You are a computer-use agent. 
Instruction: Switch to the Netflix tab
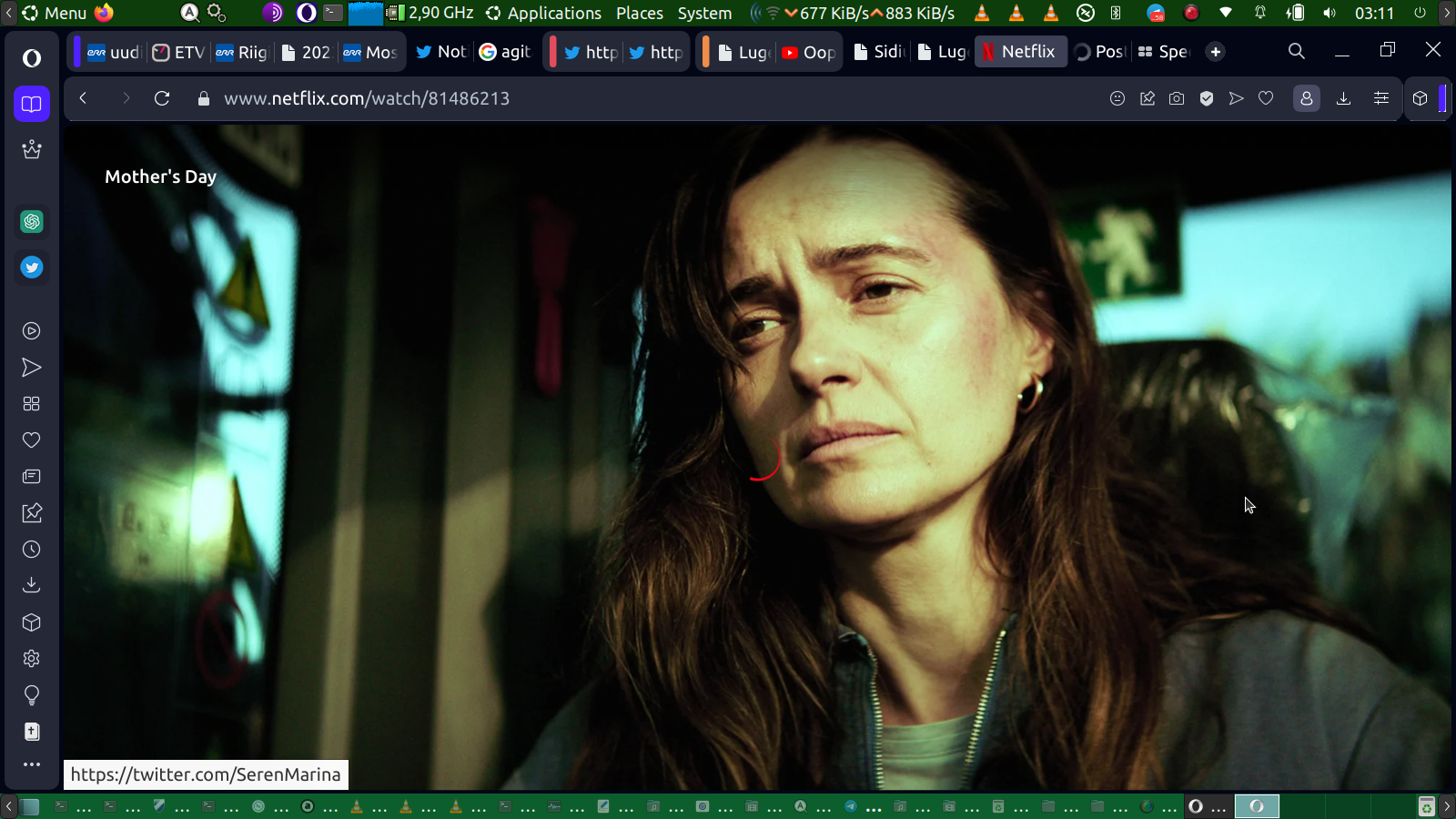[1021, 52]
